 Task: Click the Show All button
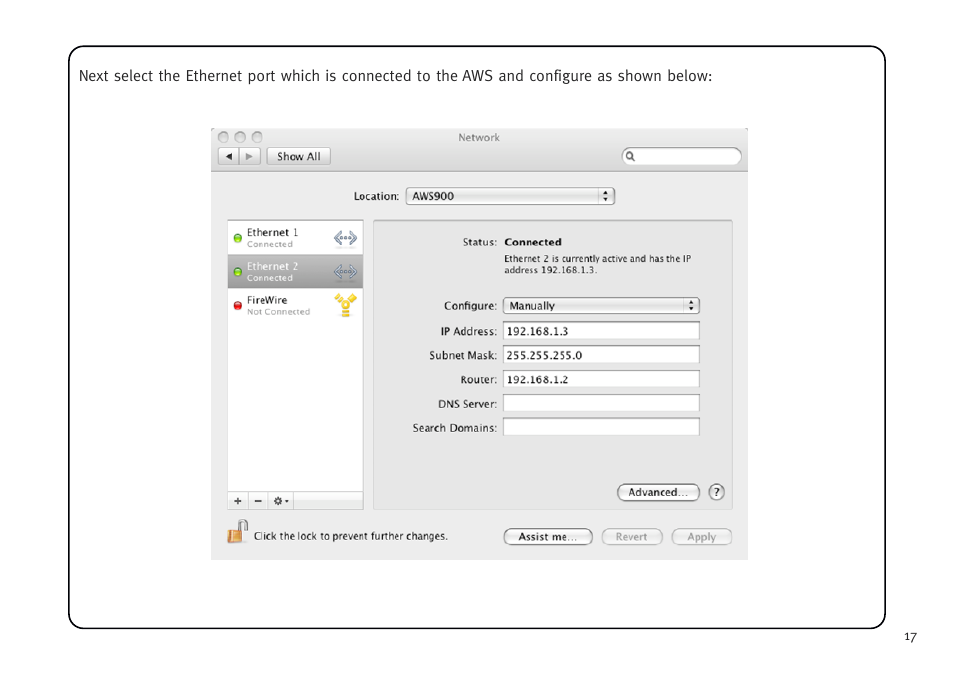click(298, 156)
